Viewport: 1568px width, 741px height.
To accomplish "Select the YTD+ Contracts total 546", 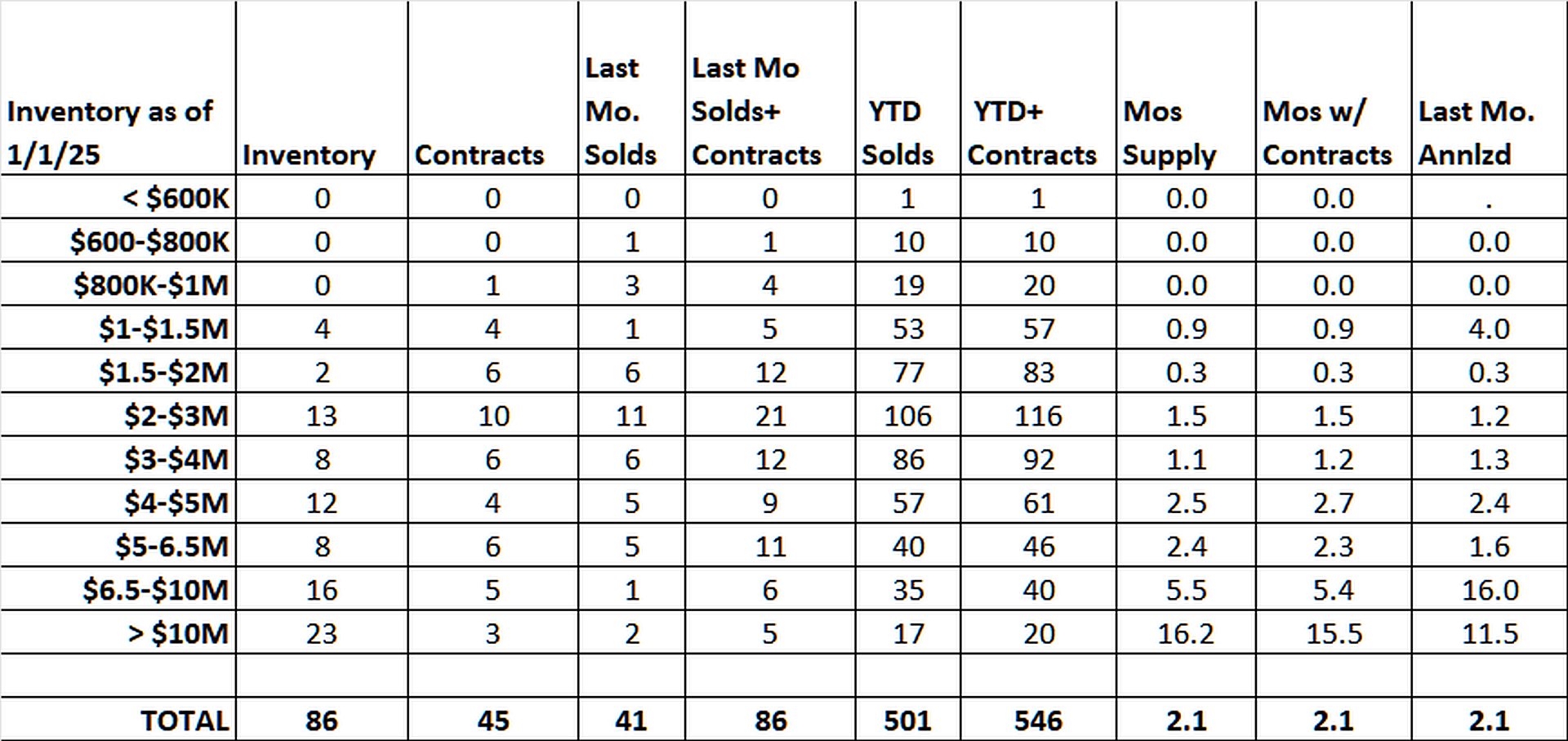I will coord(1038,720).
